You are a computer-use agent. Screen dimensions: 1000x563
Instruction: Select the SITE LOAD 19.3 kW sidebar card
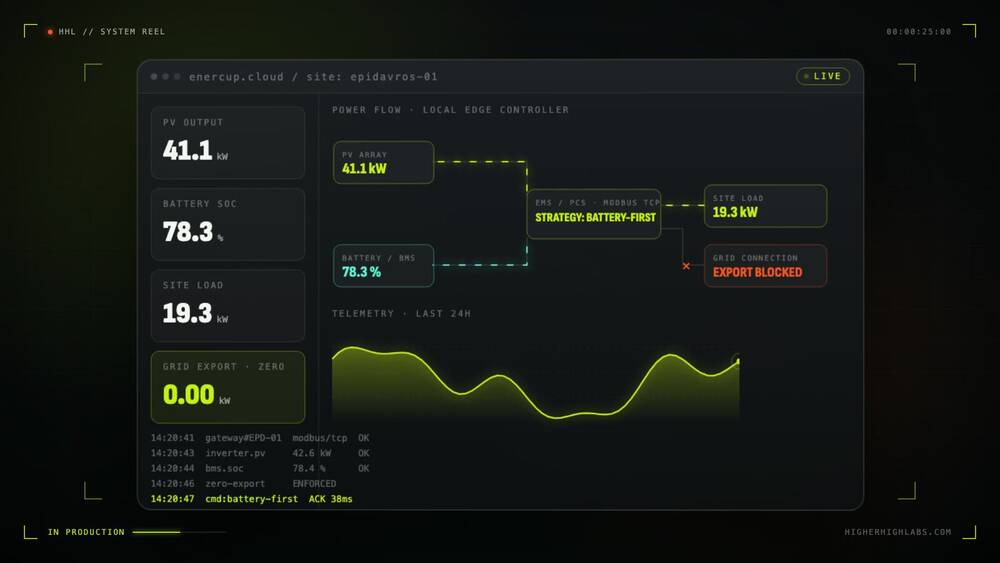(228, 306)
